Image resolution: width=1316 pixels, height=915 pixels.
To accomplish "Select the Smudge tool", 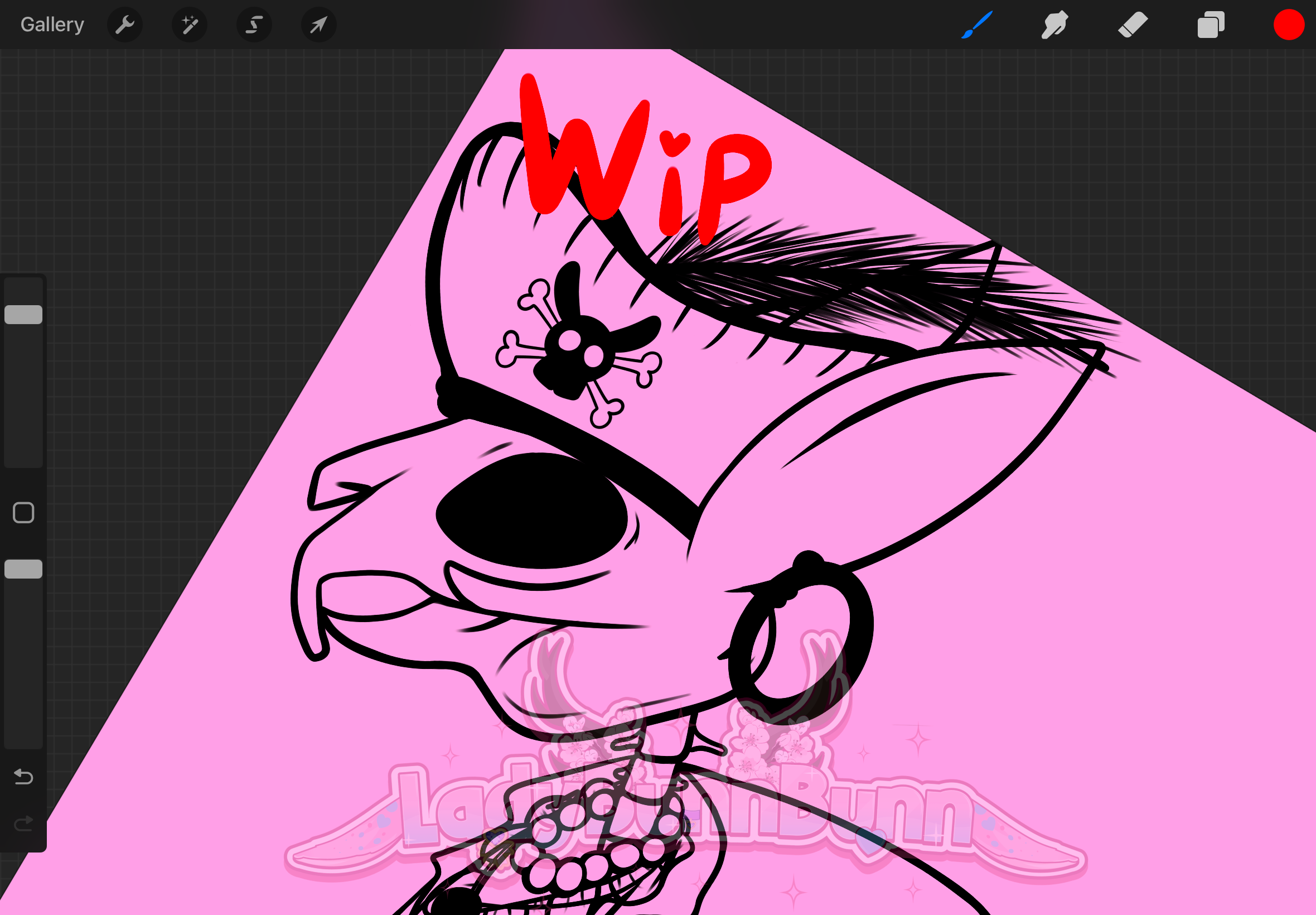I will [1054, 25].
